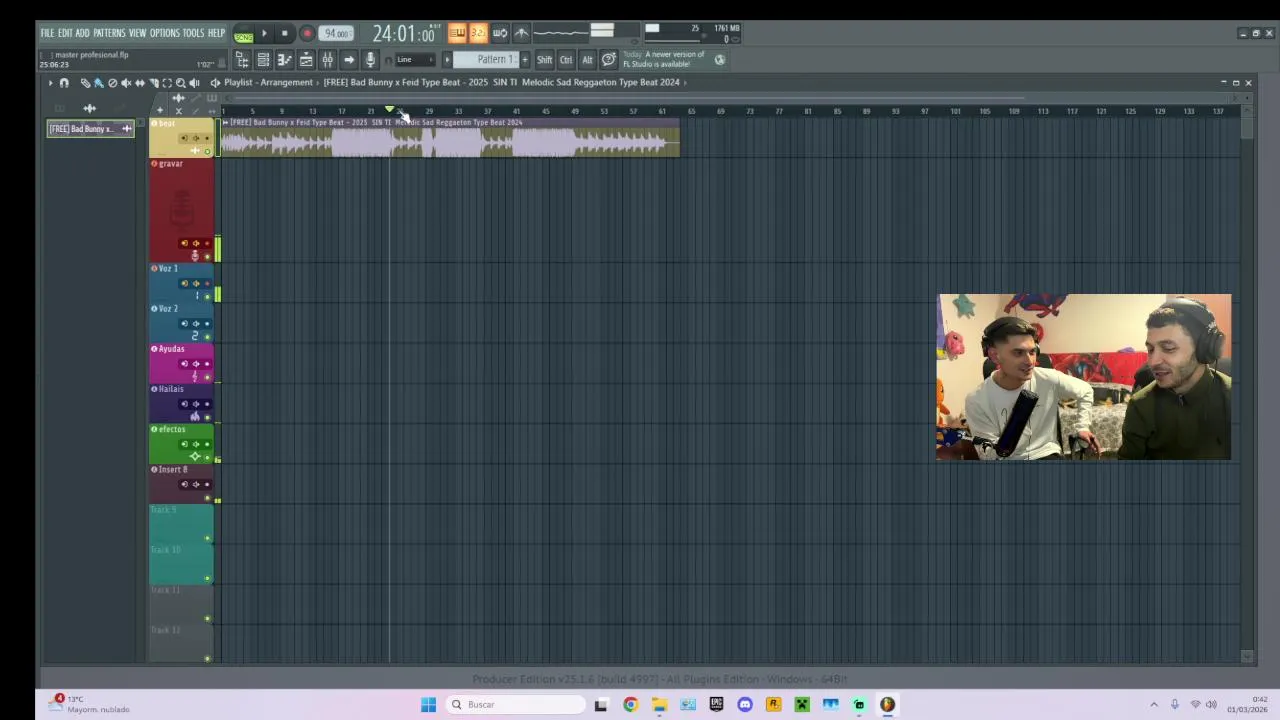Click the playhead marker on timeline ruler
The height and width of the screenshot is (720, 1280).
[x=389, y=110]
